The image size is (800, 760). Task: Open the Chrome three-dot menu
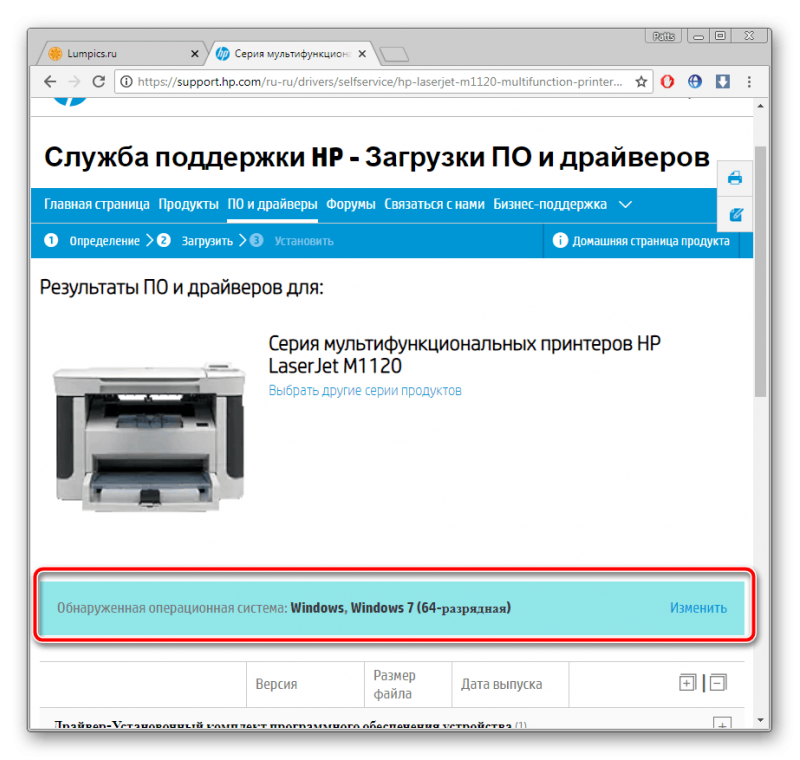pos(749,82)
